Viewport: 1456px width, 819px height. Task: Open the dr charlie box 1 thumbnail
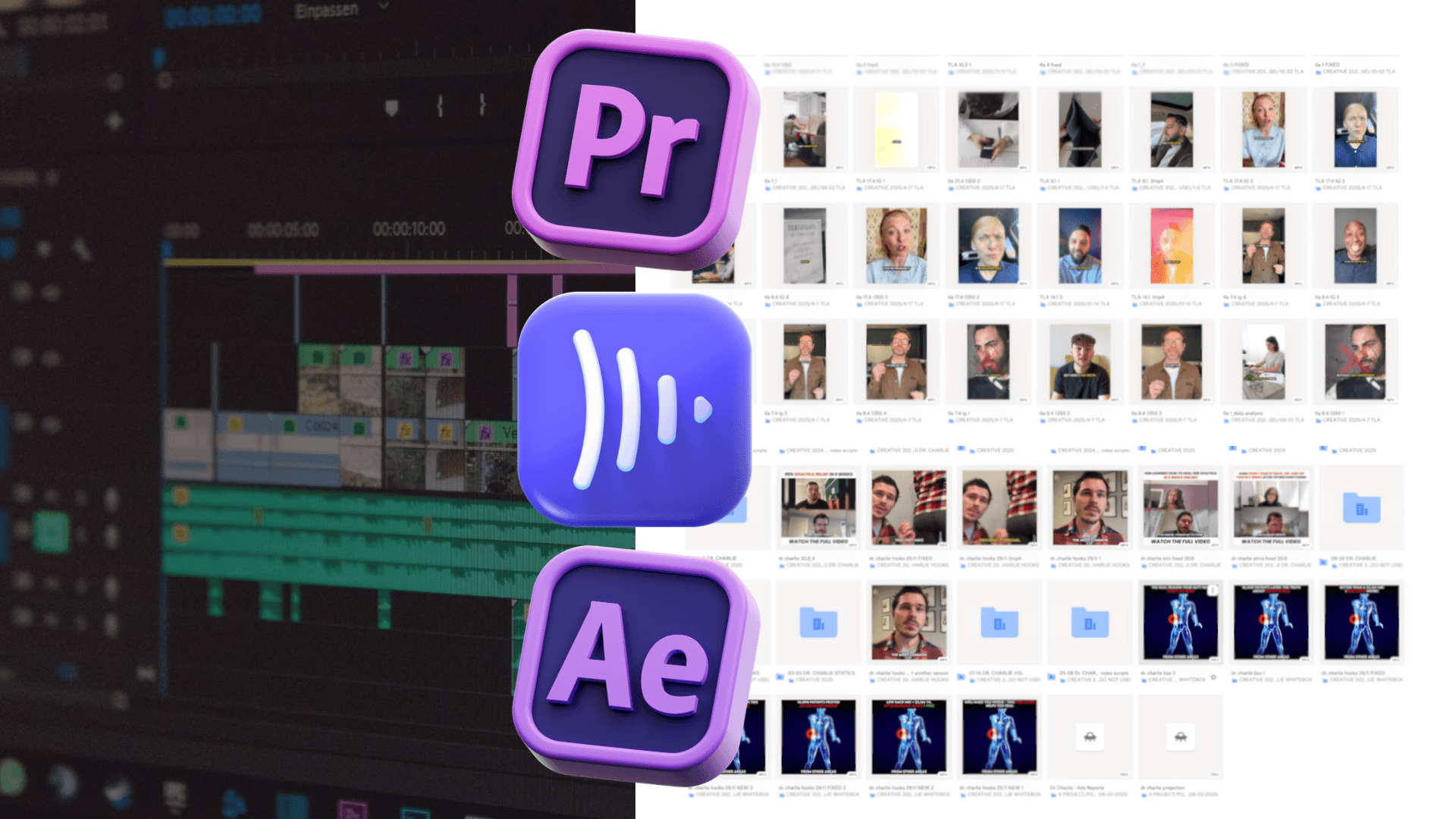1271,622
